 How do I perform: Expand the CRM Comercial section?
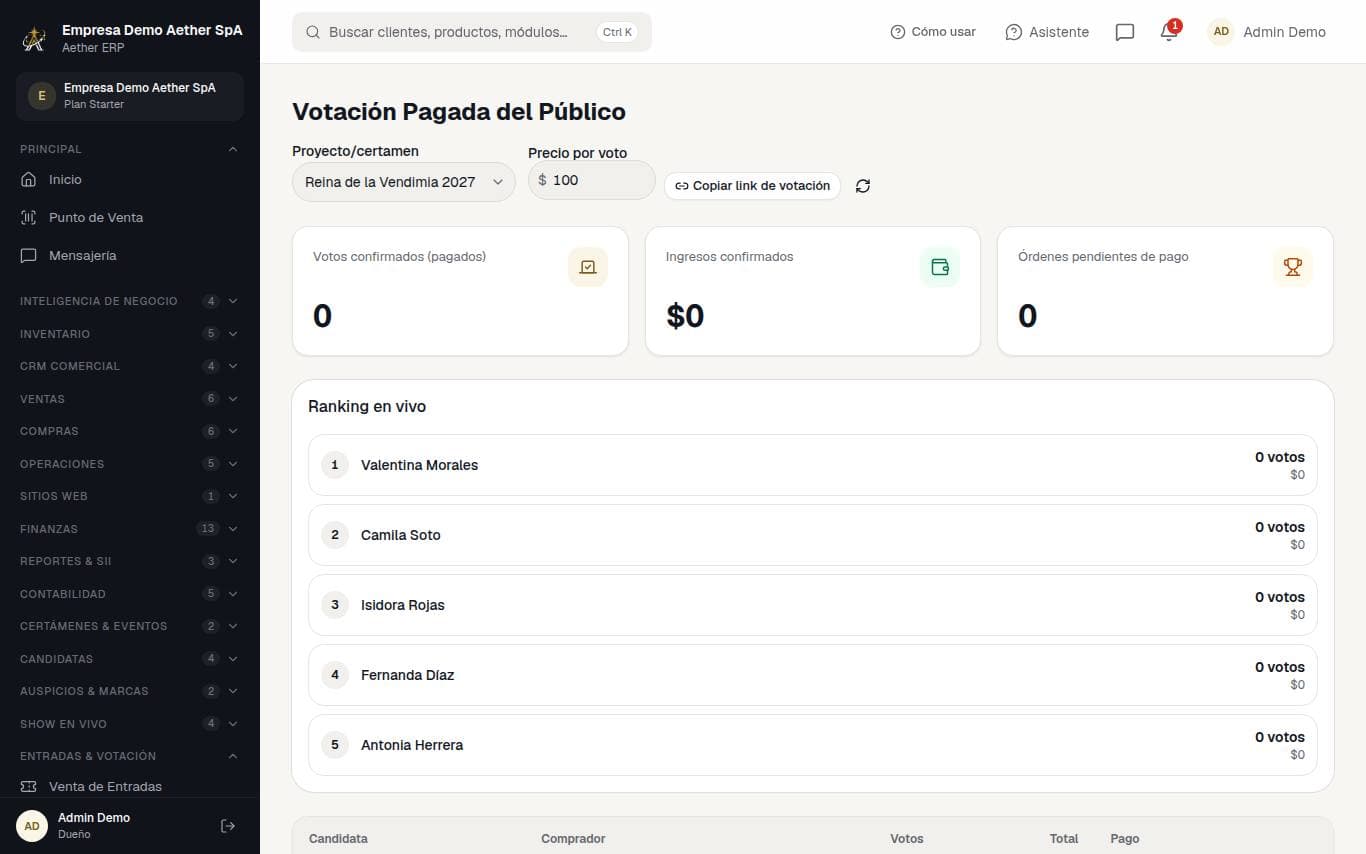point(130,366)
